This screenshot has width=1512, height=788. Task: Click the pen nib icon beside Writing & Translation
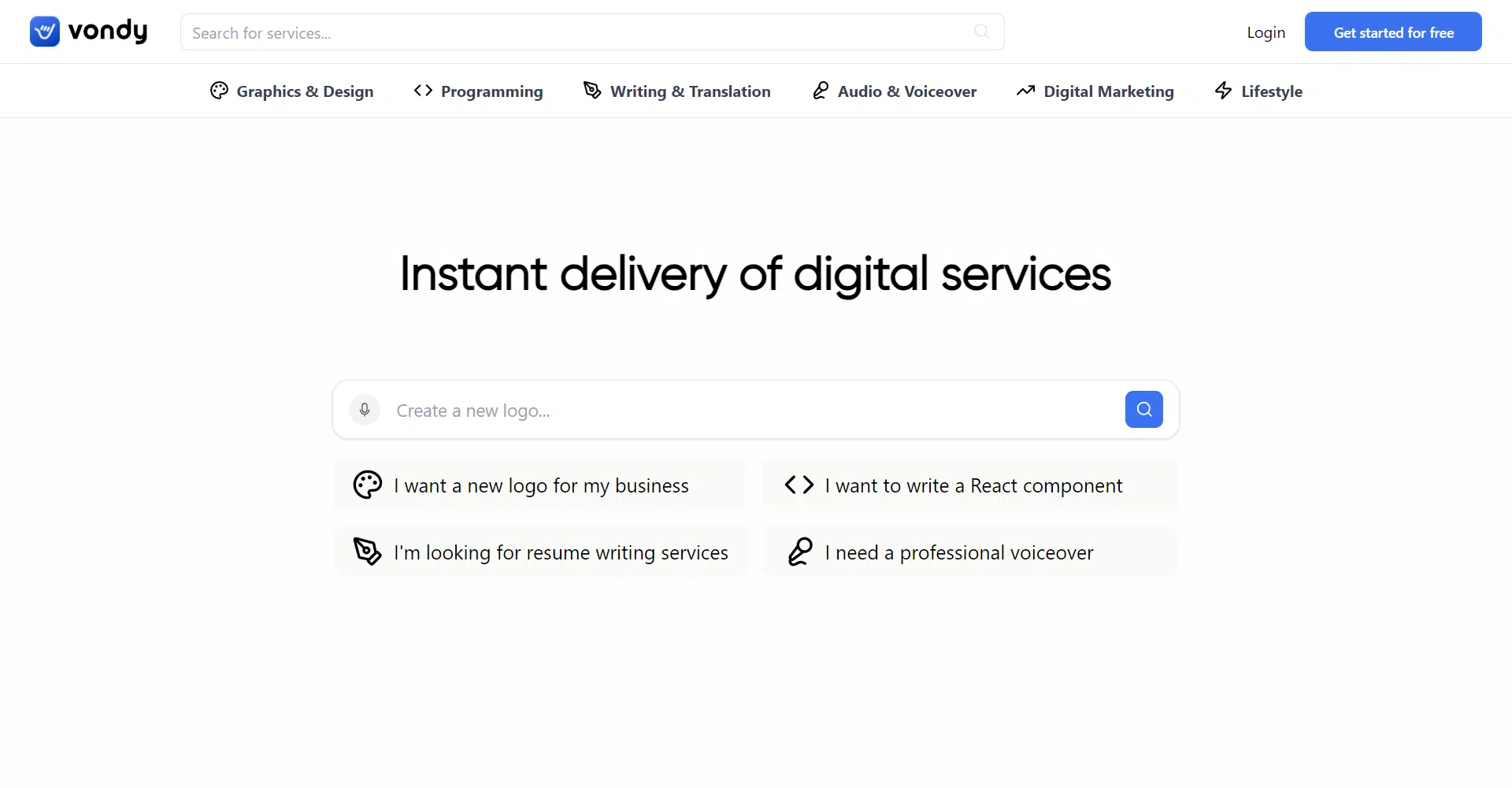pos(592,91)
